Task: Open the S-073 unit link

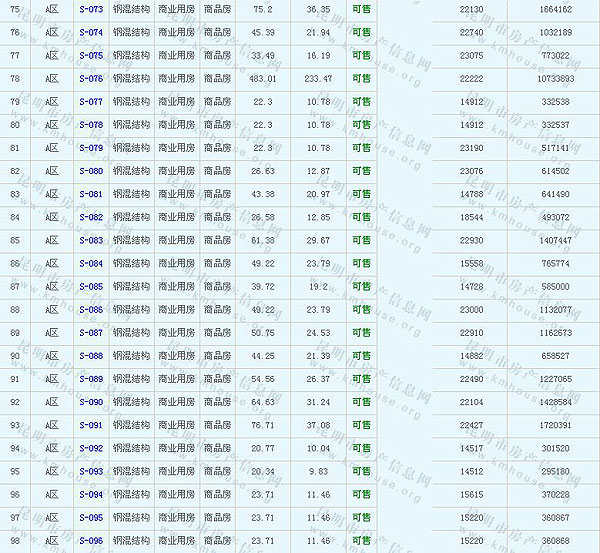Action: pos(90,9)
